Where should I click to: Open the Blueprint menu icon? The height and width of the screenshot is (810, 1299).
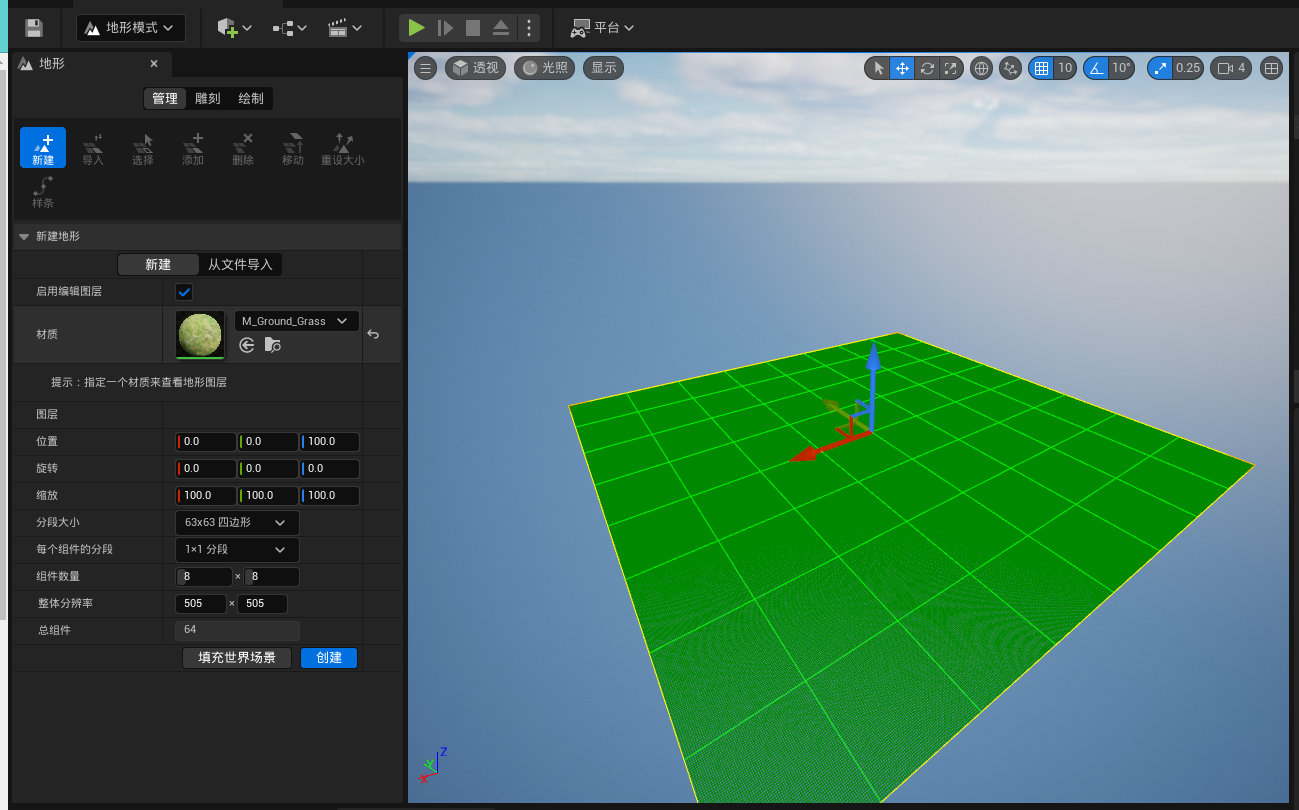tap(290, 28)
